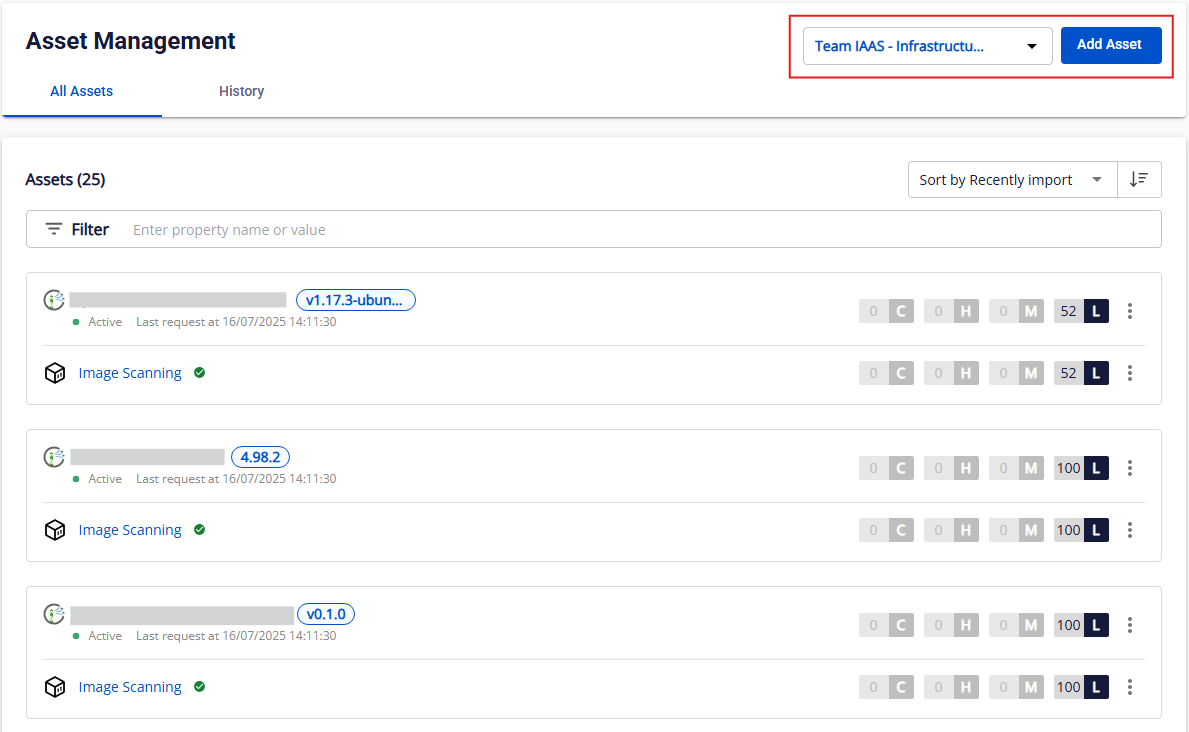The image size is (1189, 732).
Task: Click Image Scanning cube icon under 4.98.2
Action: (55, 530)
